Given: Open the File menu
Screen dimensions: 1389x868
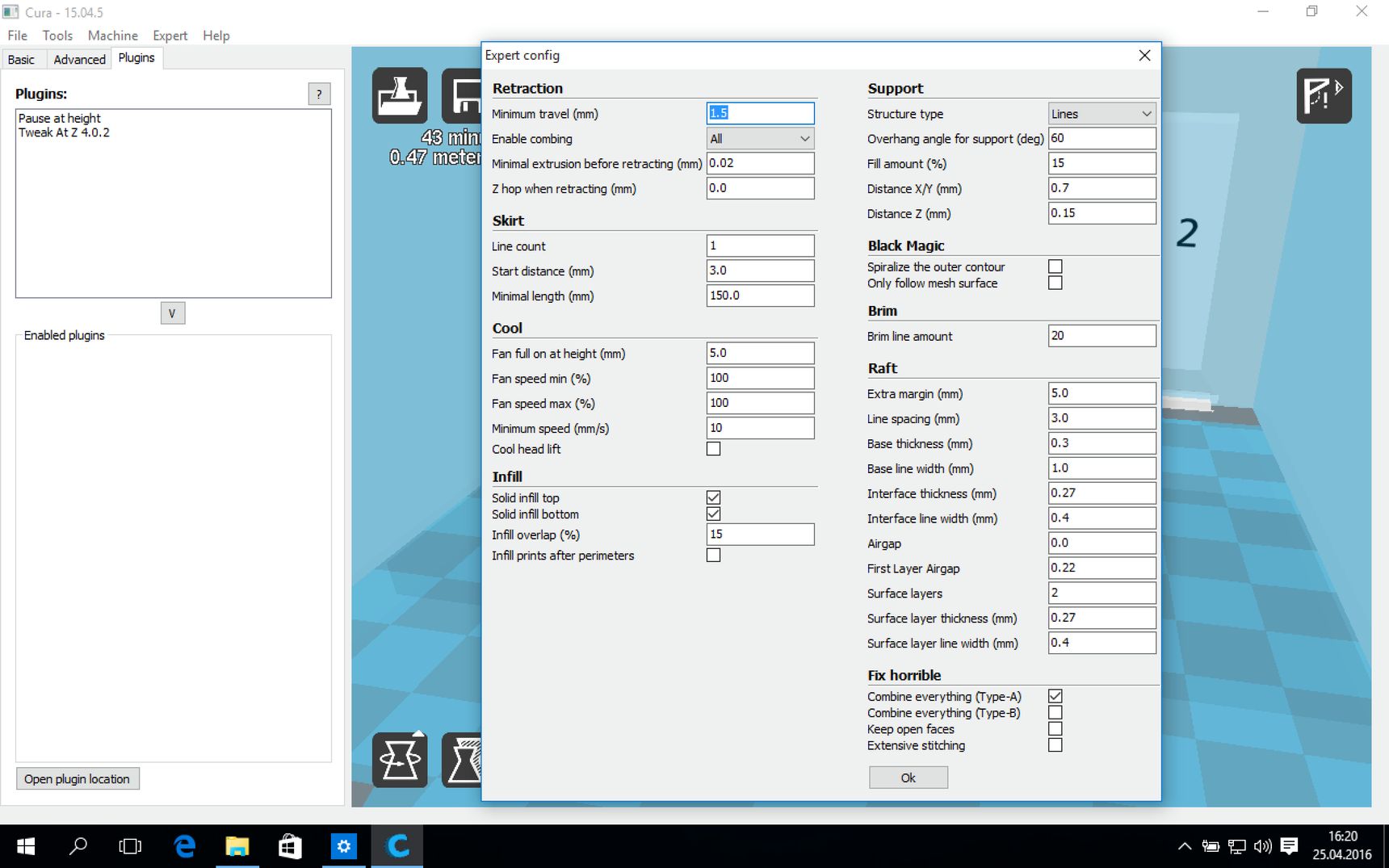Looking at the screenshot, I should tap(18, 36).
